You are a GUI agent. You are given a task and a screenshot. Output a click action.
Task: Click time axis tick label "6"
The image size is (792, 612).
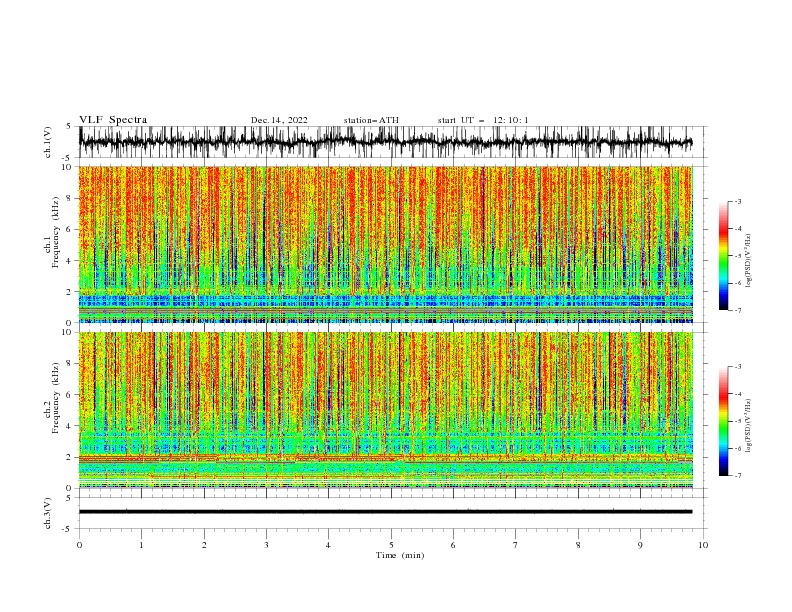453,545
